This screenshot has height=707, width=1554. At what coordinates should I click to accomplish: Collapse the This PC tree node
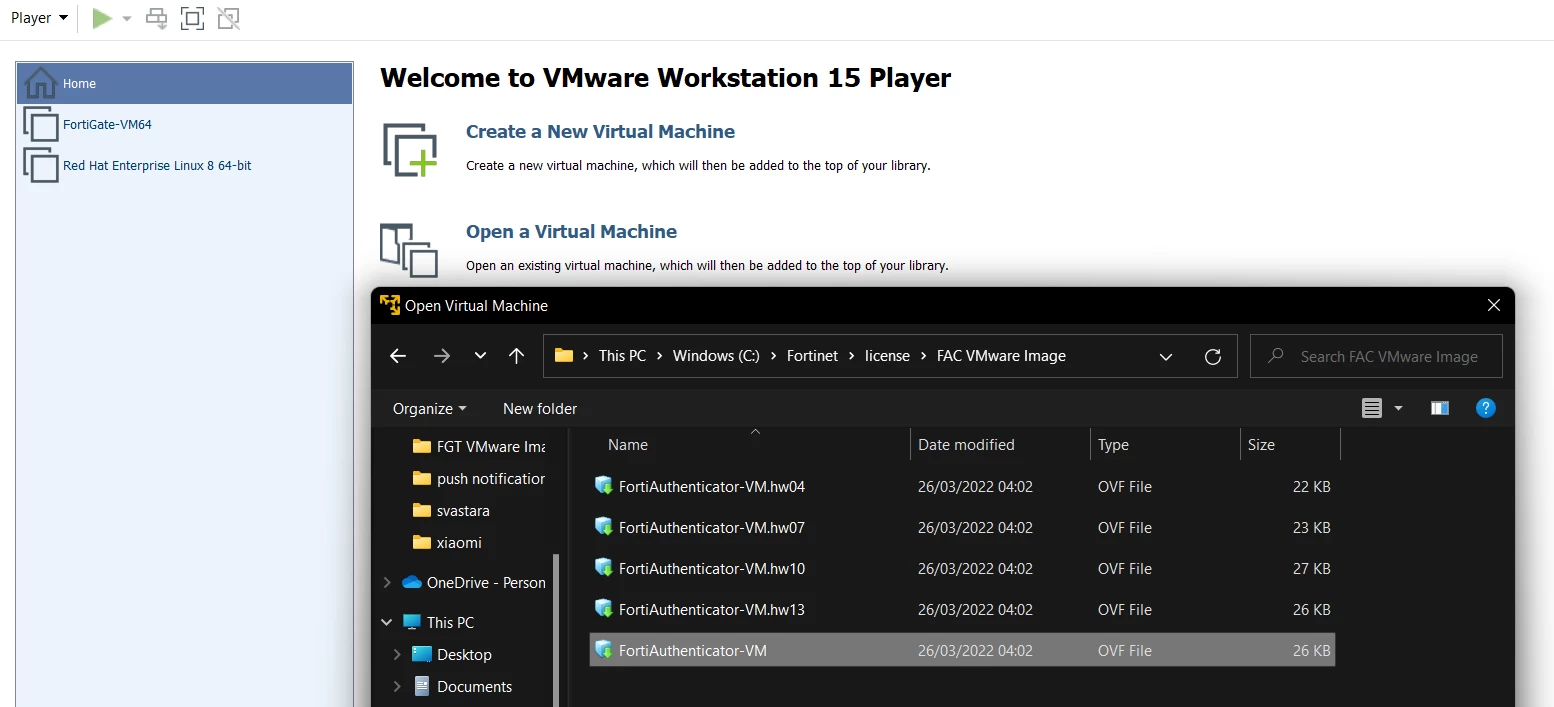(x=387, y=622)
